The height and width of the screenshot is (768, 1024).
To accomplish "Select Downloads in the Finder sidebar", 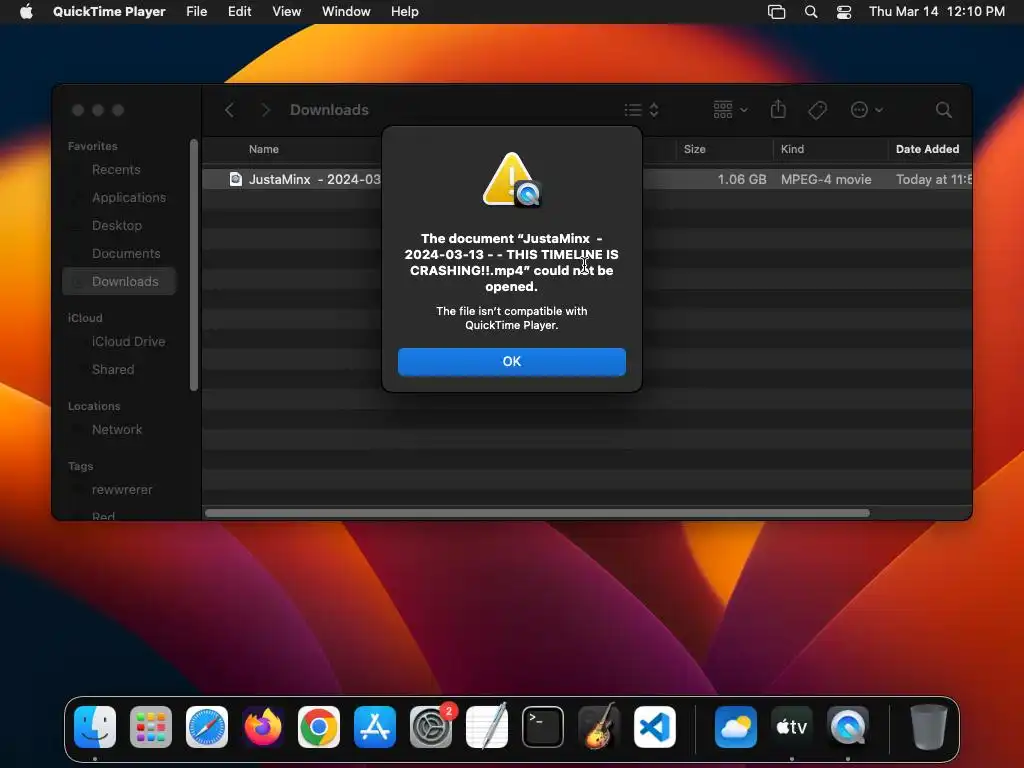I will pos(119,281).
